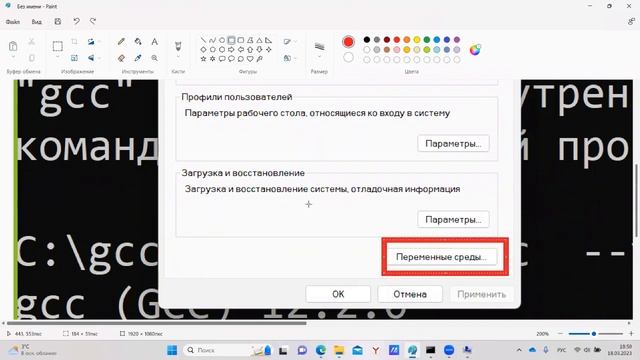Viewport: 640px width, 360px height.
Task: Open the Shape outline dropdown
Action: coord(289,42)
